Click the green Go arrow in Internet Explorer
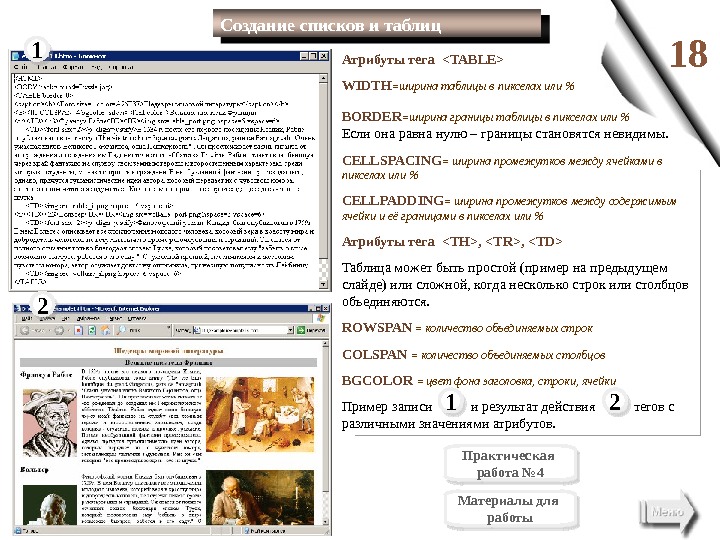This screenshot has height=540, width=720. click(301, 330)
